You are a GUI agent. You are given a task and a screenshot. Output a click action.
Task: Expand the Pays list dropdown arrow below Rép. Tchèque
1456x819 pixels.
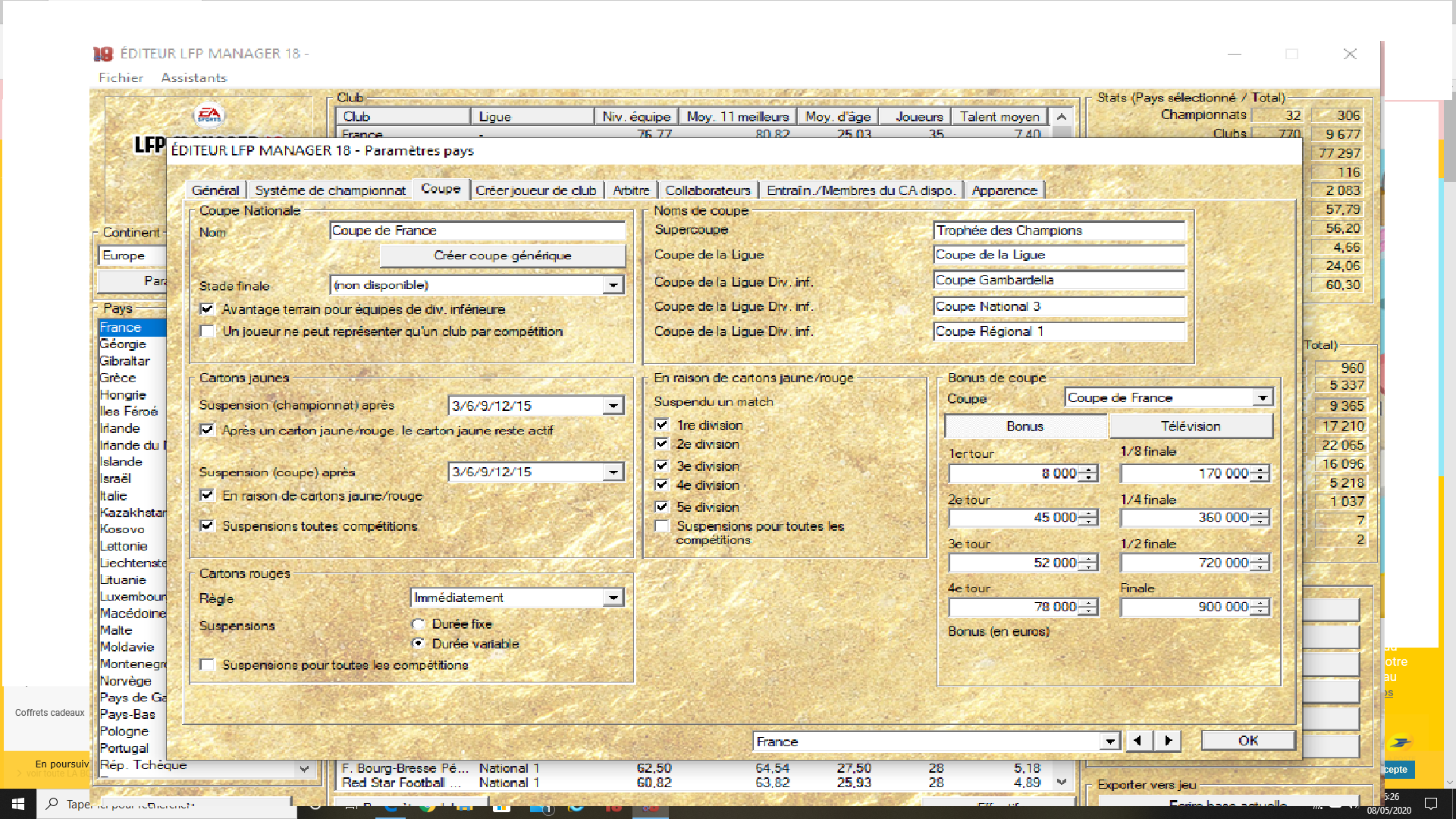[304, 768]
